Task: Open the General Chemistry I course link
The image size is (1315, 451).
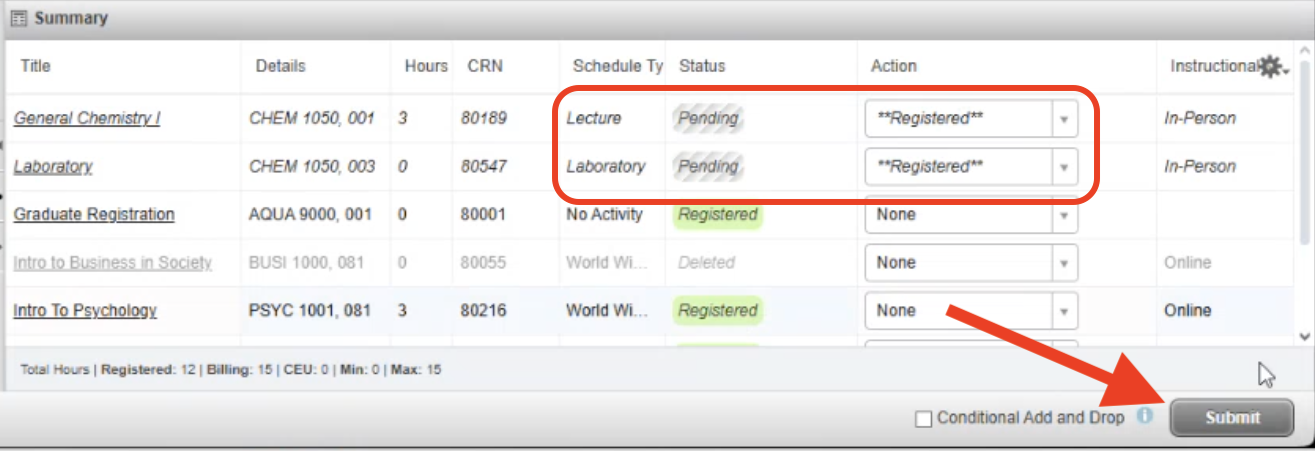Action: coord(87,118)
